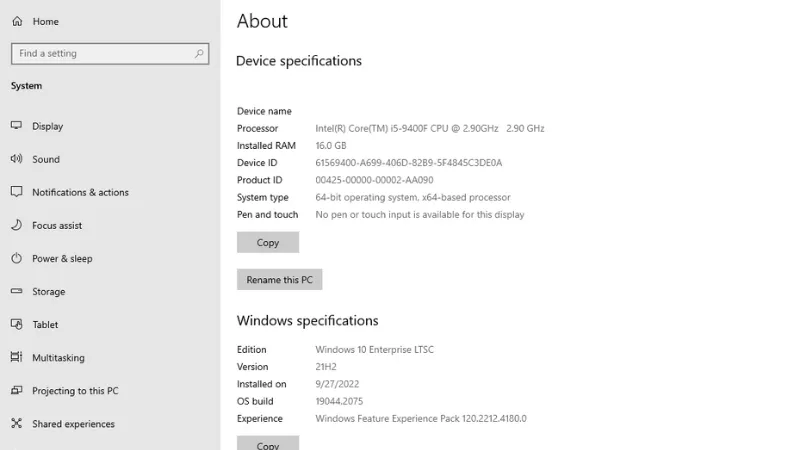
Task: Focus the Find a setting search field
Action: (100, 54)
